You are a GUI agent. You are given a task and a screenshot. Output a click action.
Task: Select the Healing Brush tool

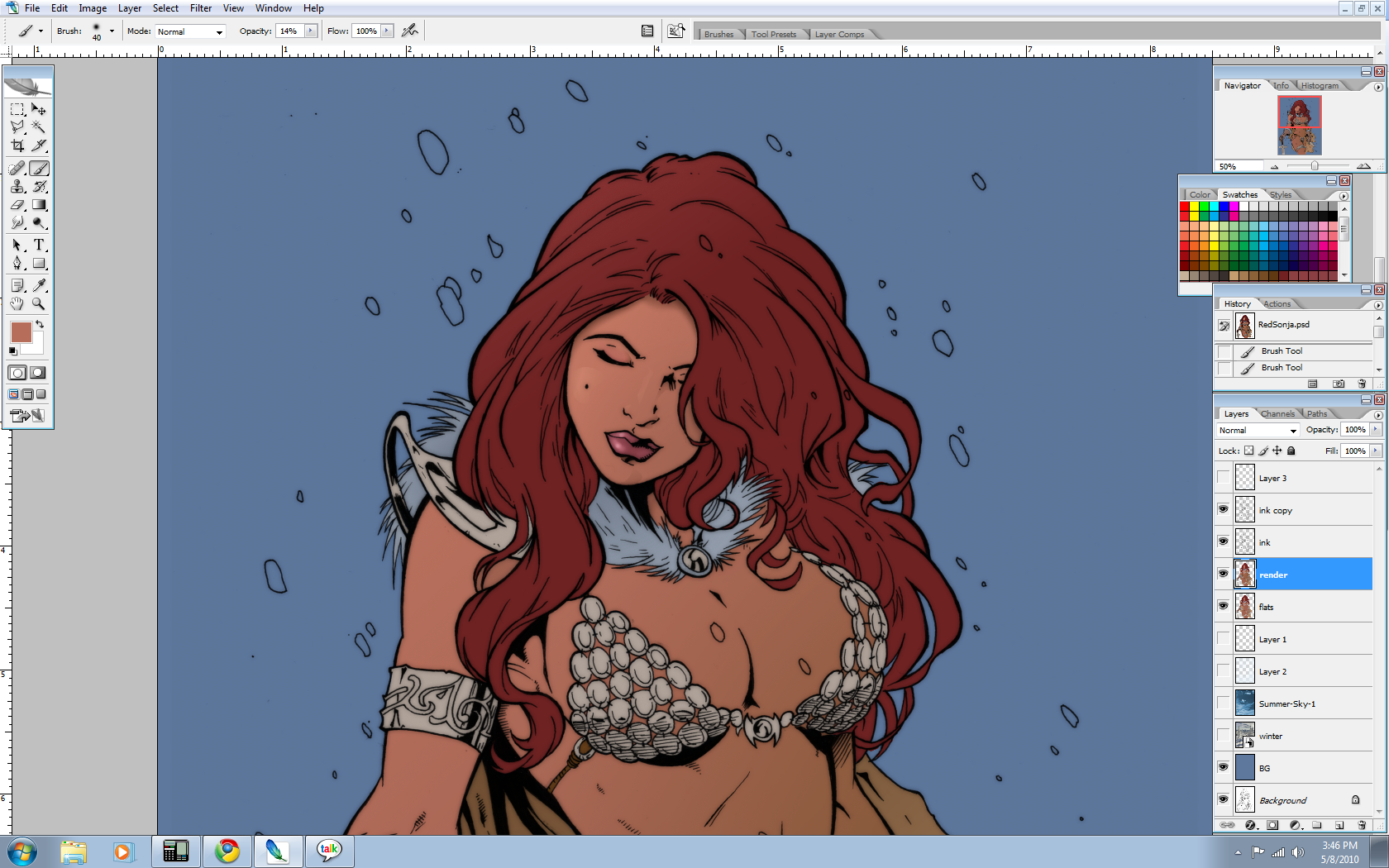pyautogui.click(x=17, y=168)
